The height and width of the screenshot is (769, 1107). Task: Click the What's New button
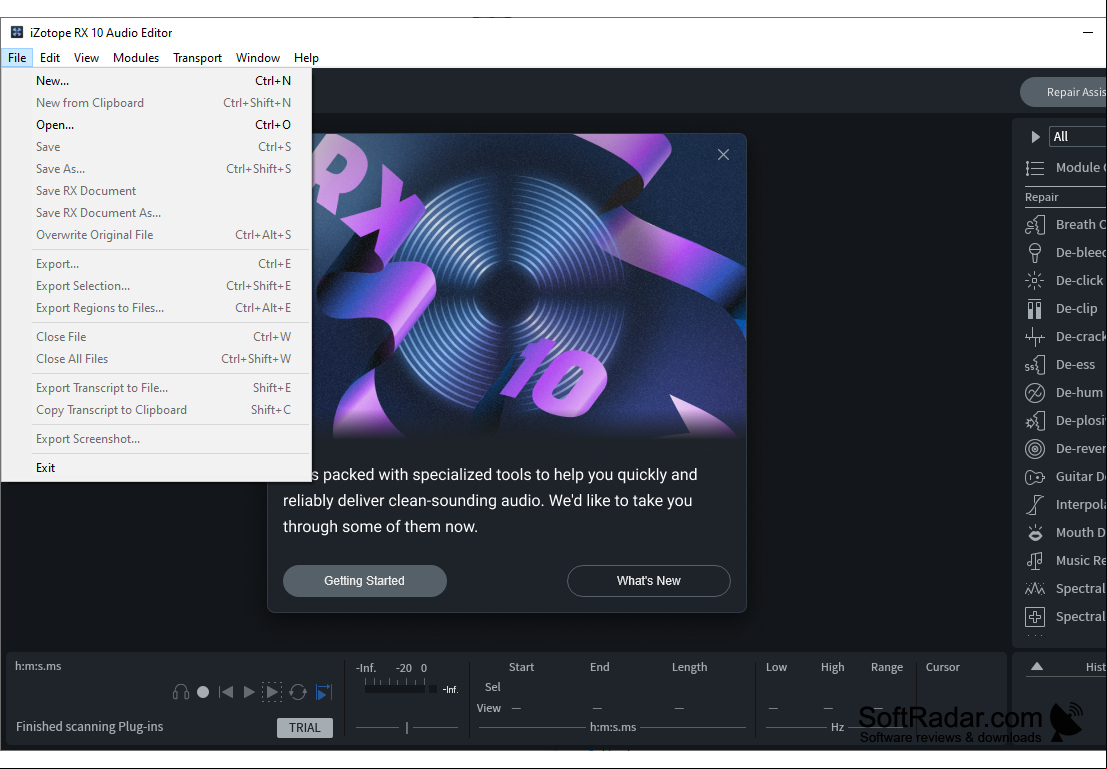(649, 581)
